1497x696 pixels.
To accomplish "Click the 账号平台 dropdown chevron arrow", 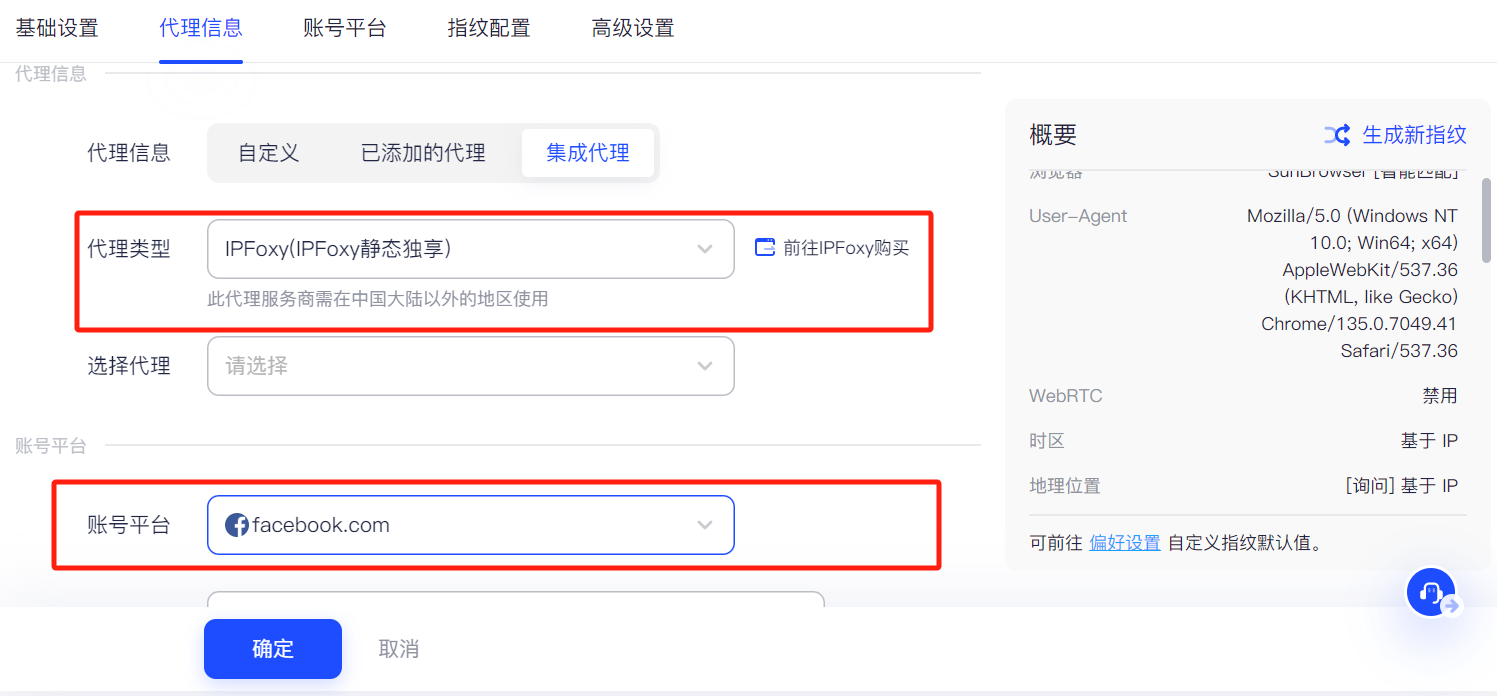I will click(705, 525).
